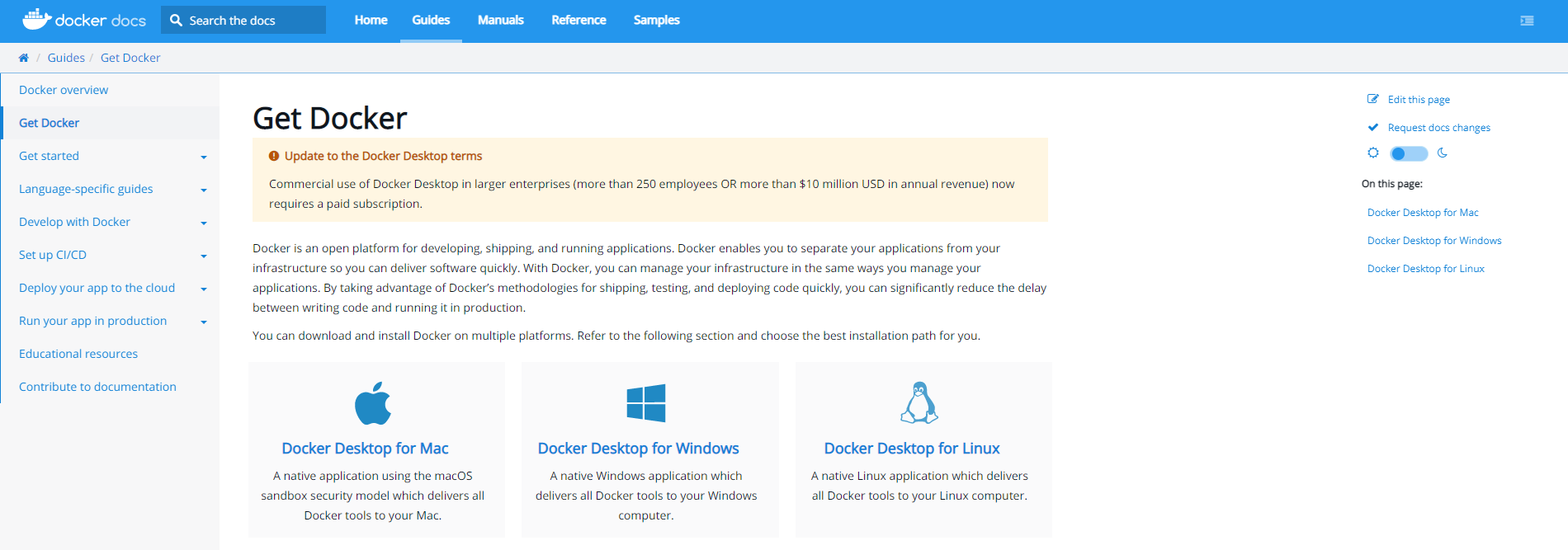Click the edit pencil icon

tap(1373, 99)
